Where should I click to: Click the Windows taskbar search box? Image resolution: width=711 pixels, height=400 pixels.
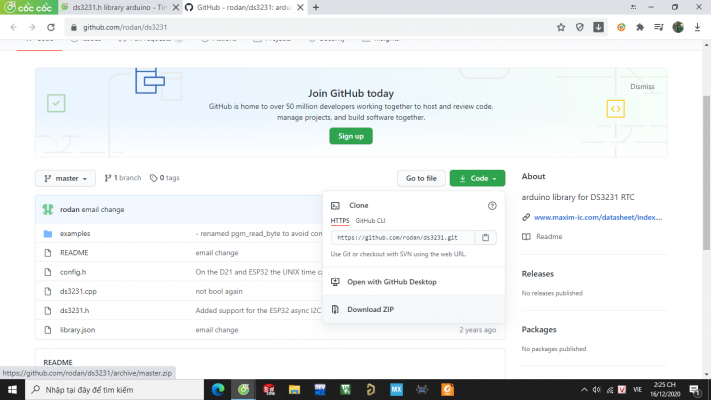[114, 390]
